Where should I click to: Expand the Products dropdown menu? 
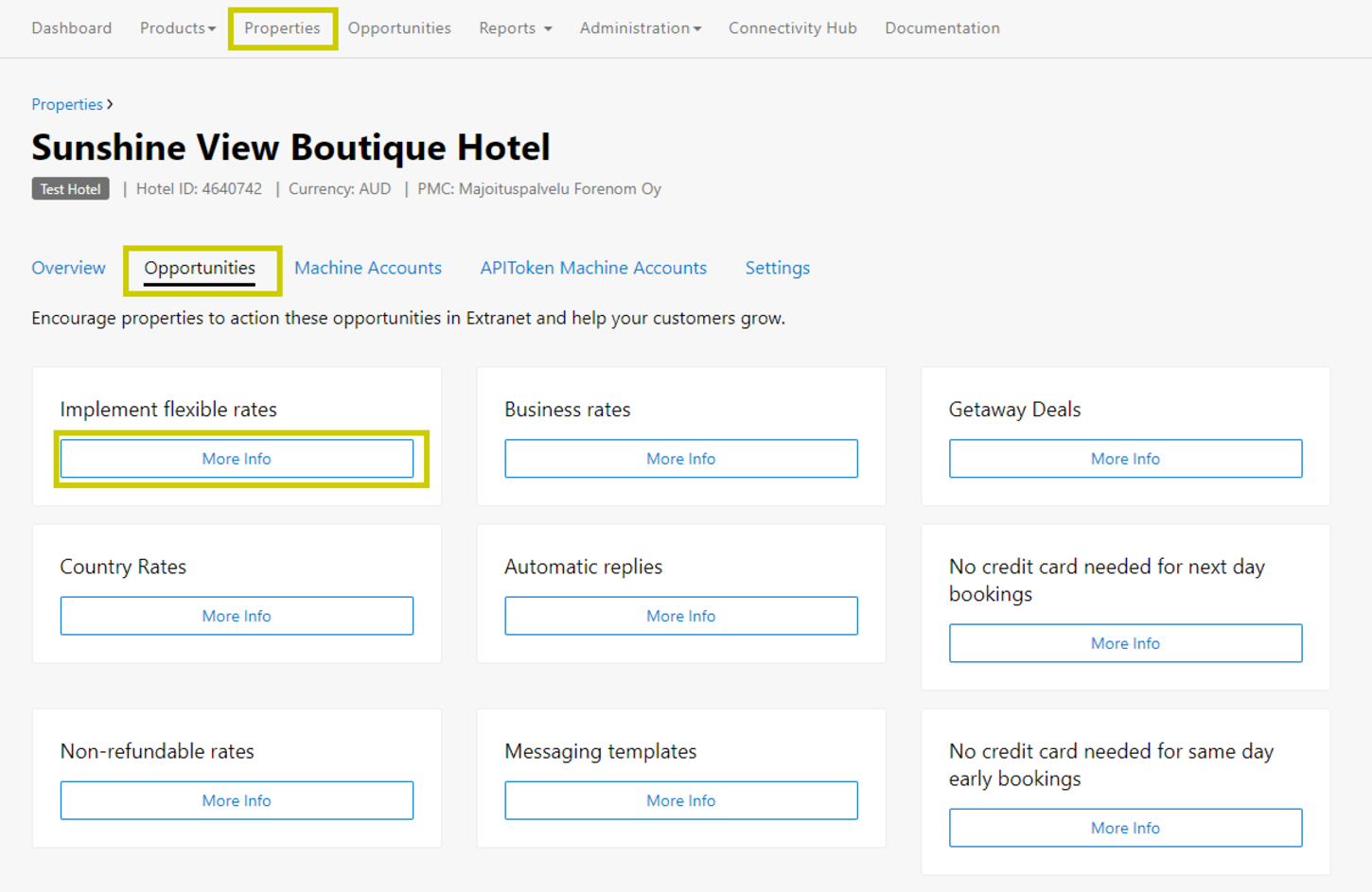pos(177,28)
